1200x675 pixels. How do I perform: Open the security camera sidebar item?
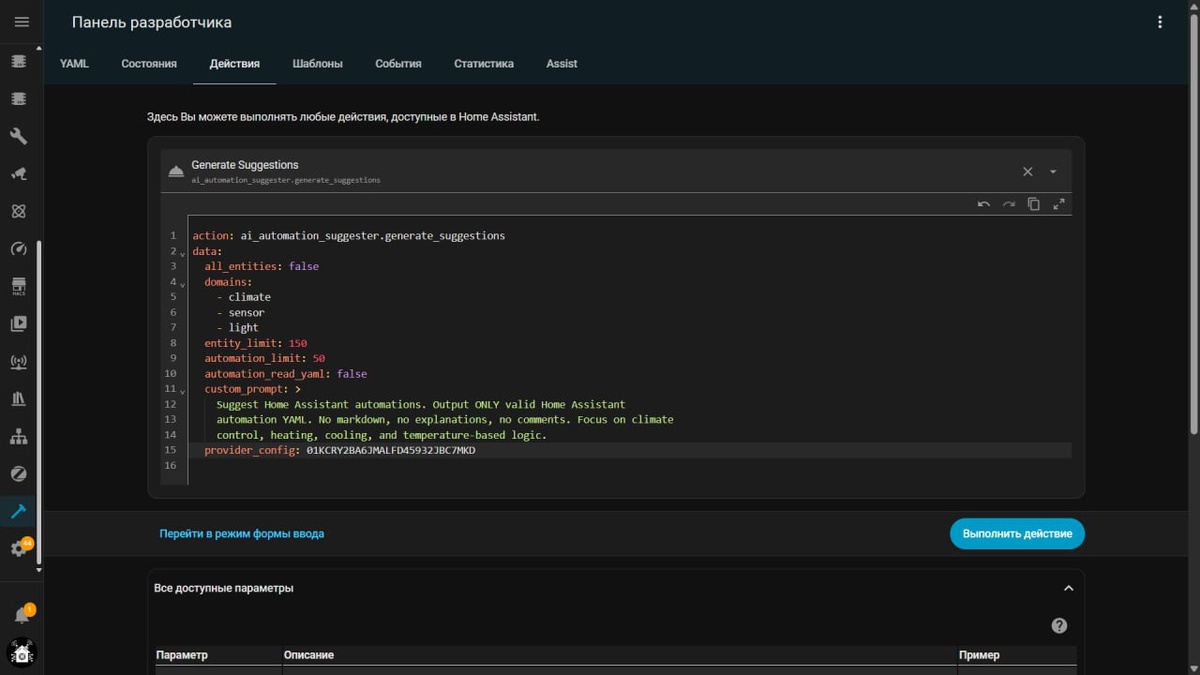click(x=18, y=174)
